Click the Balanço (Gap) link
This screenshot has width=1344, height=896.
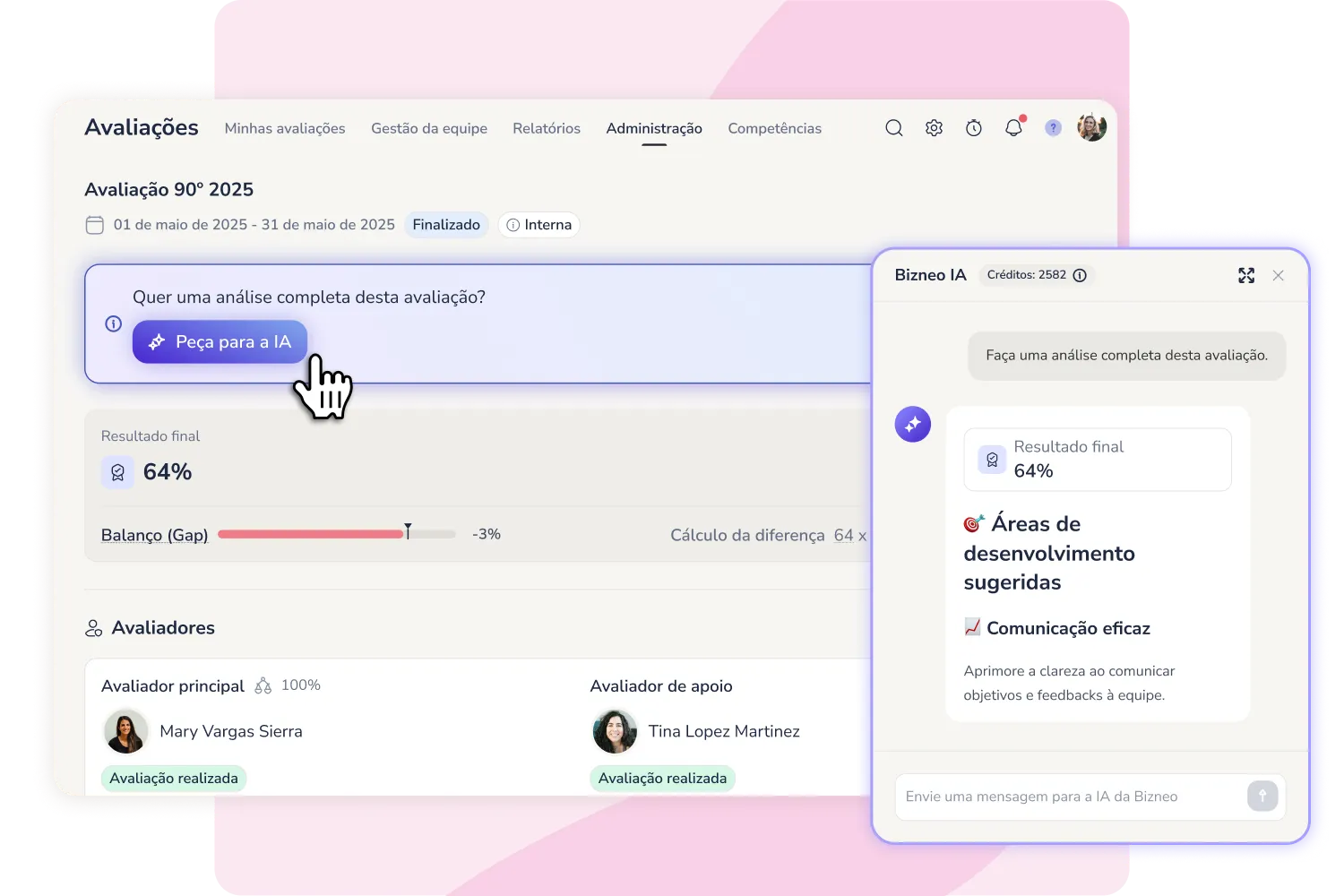154,535
